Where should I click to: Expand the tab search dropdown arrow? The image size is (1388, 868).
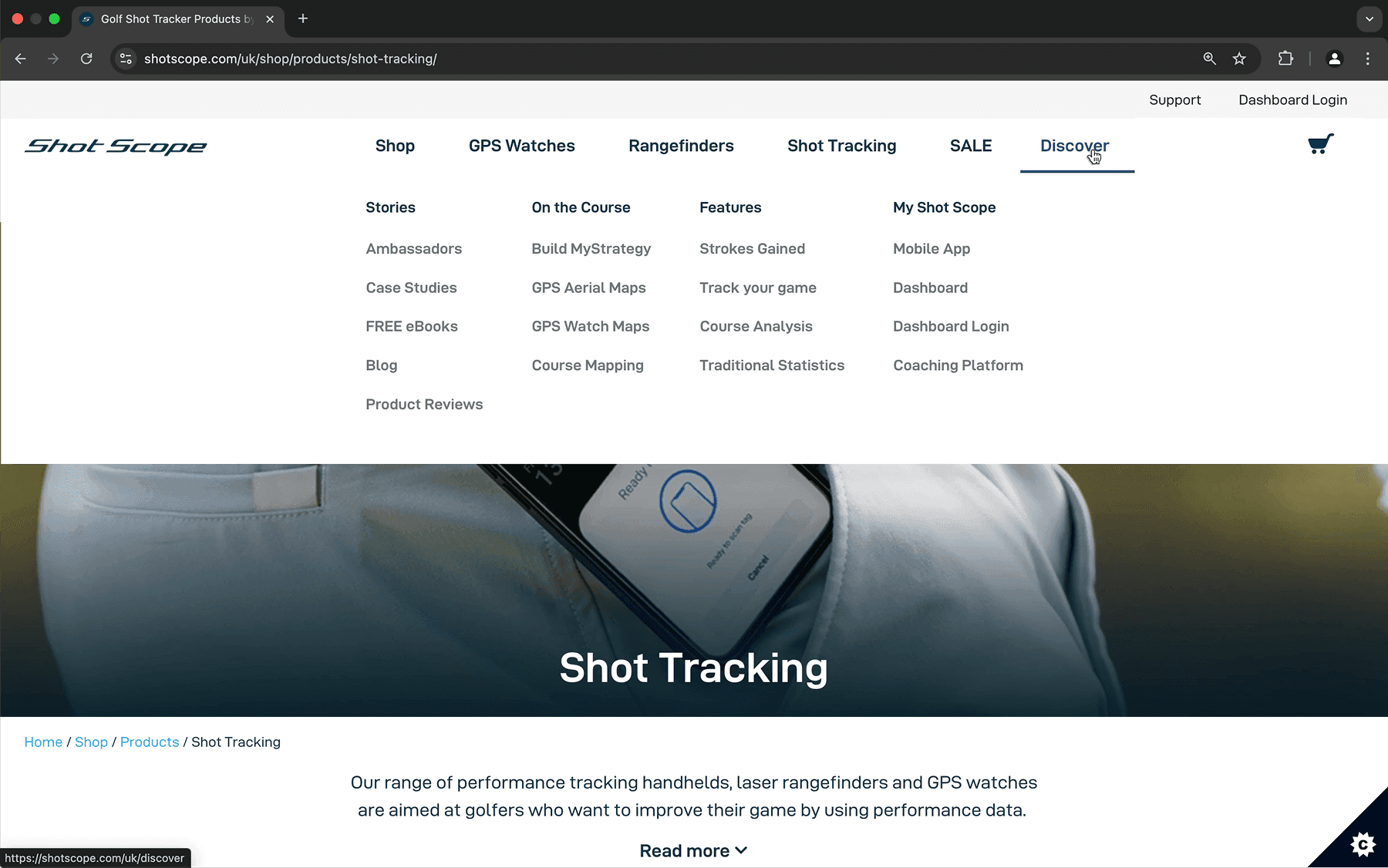click(1369, 19)
